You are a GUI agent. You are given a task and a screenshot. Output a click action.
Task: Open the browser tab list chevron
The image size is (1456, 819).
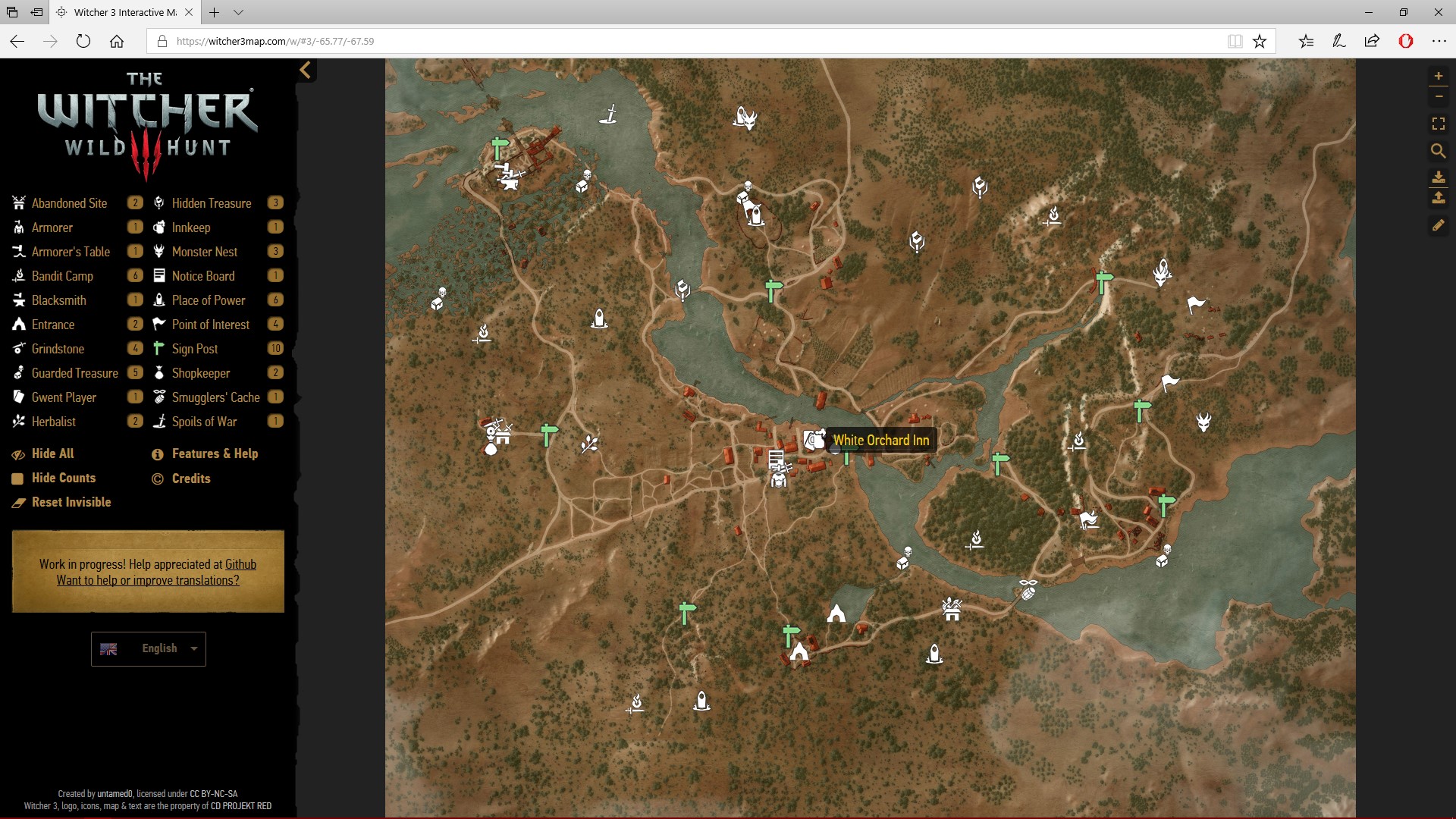tap(238, 12)
